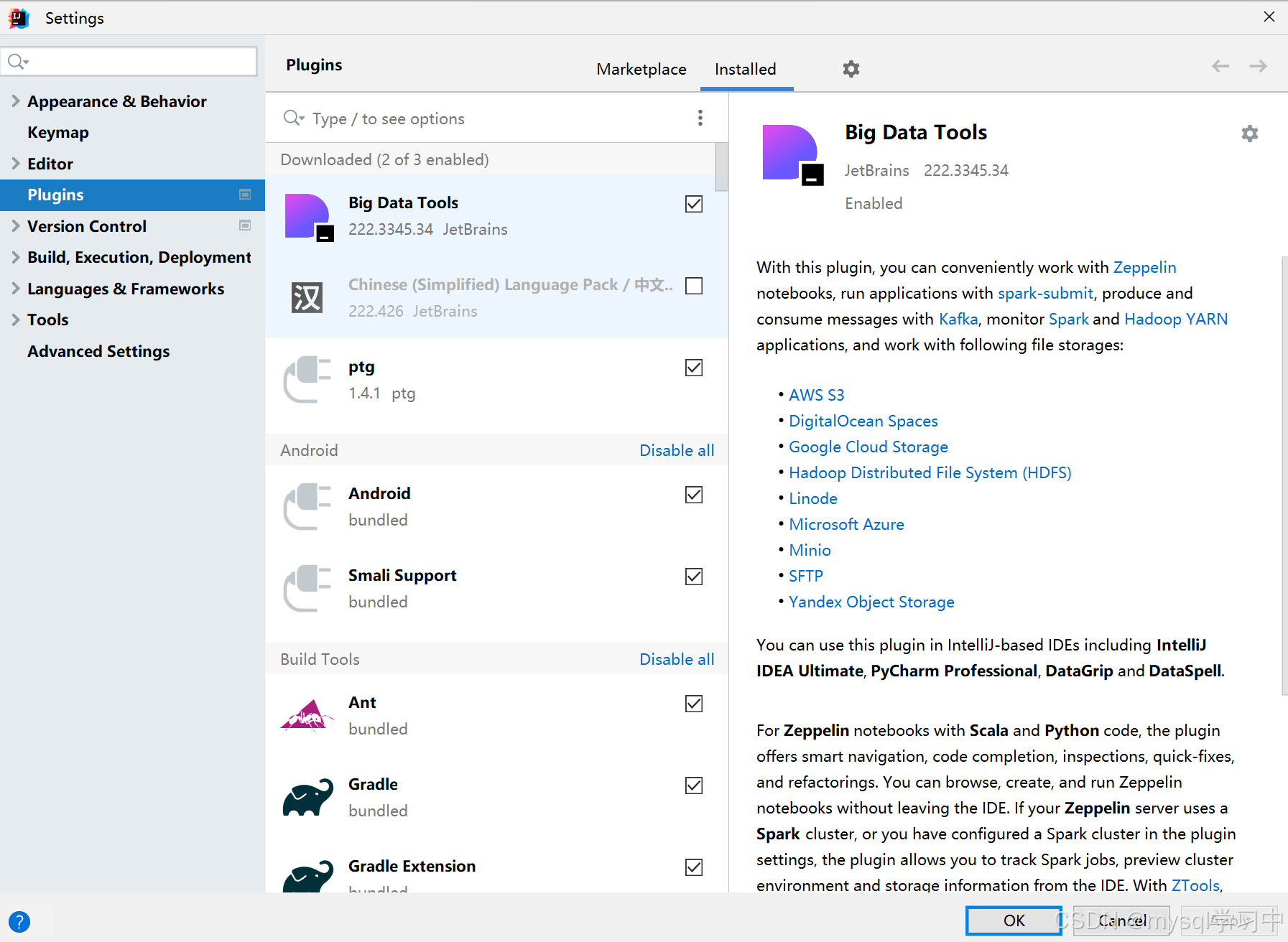Select the Plugins settings item
Image resolution: width=1288 pixels, height=942 pixels.
(x=132, y=195)
